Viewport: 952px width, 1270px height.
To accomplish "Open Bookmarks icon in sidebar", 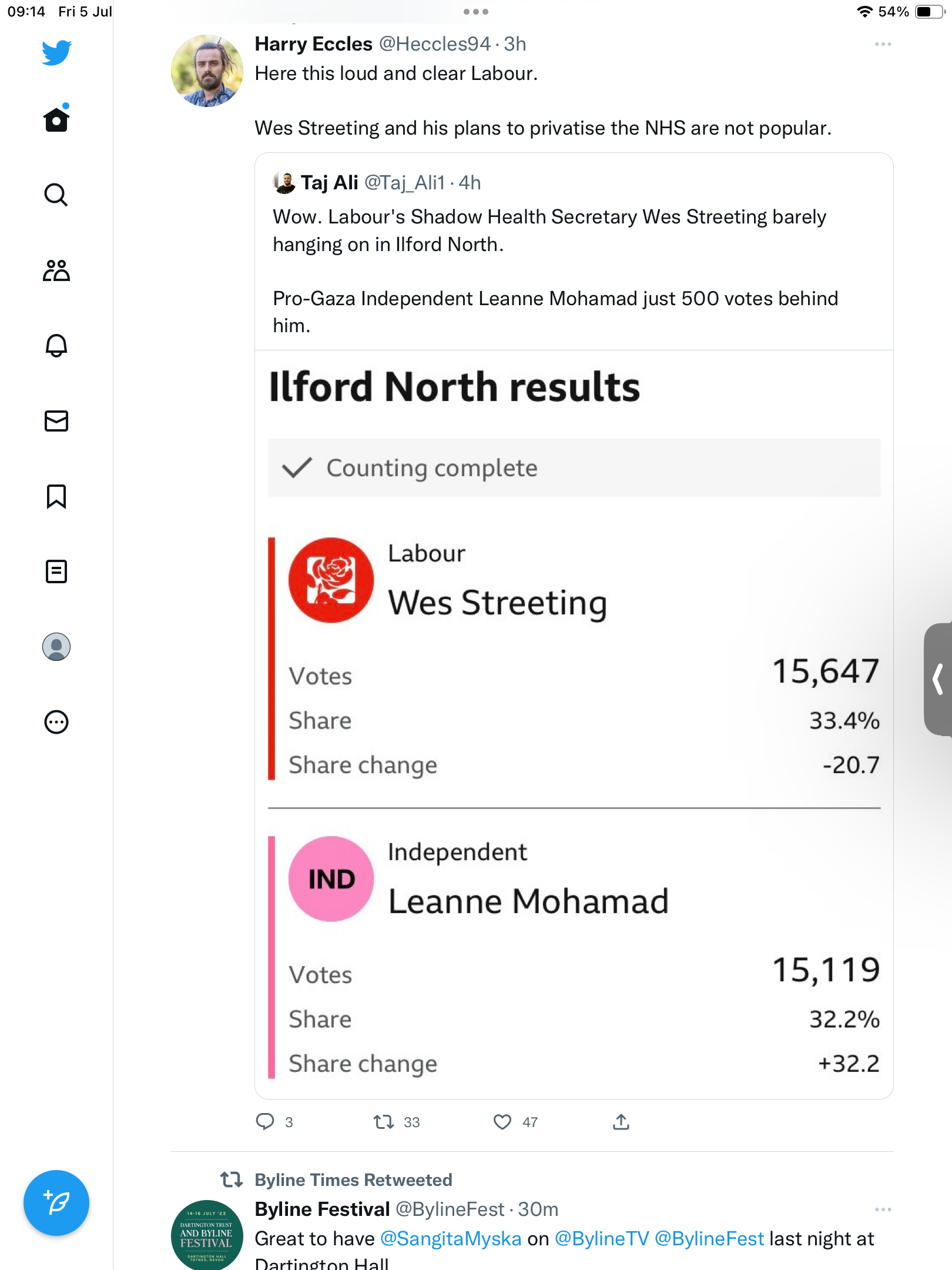I will (x=56, y=496).
